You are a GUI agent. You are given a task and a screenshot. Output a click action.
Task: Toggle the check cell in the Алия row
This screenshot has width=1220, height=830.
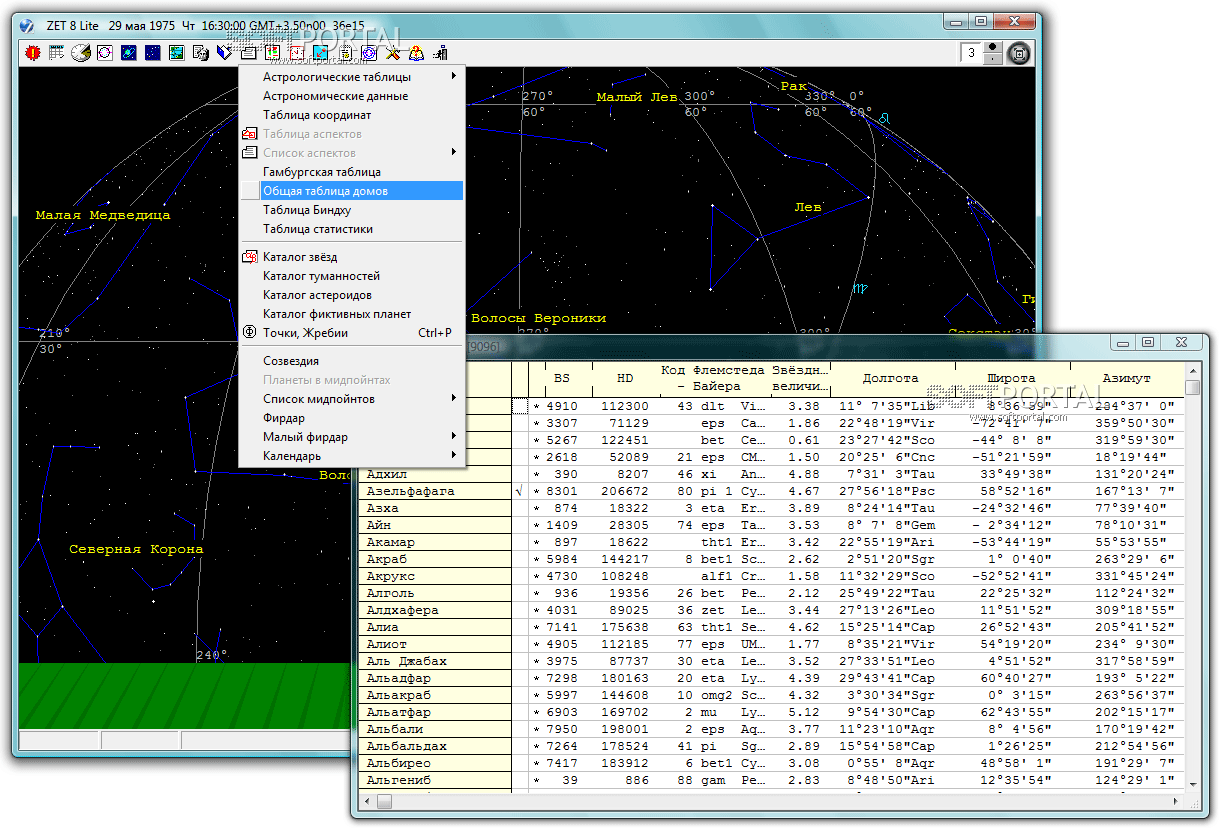tap(519, 627)
